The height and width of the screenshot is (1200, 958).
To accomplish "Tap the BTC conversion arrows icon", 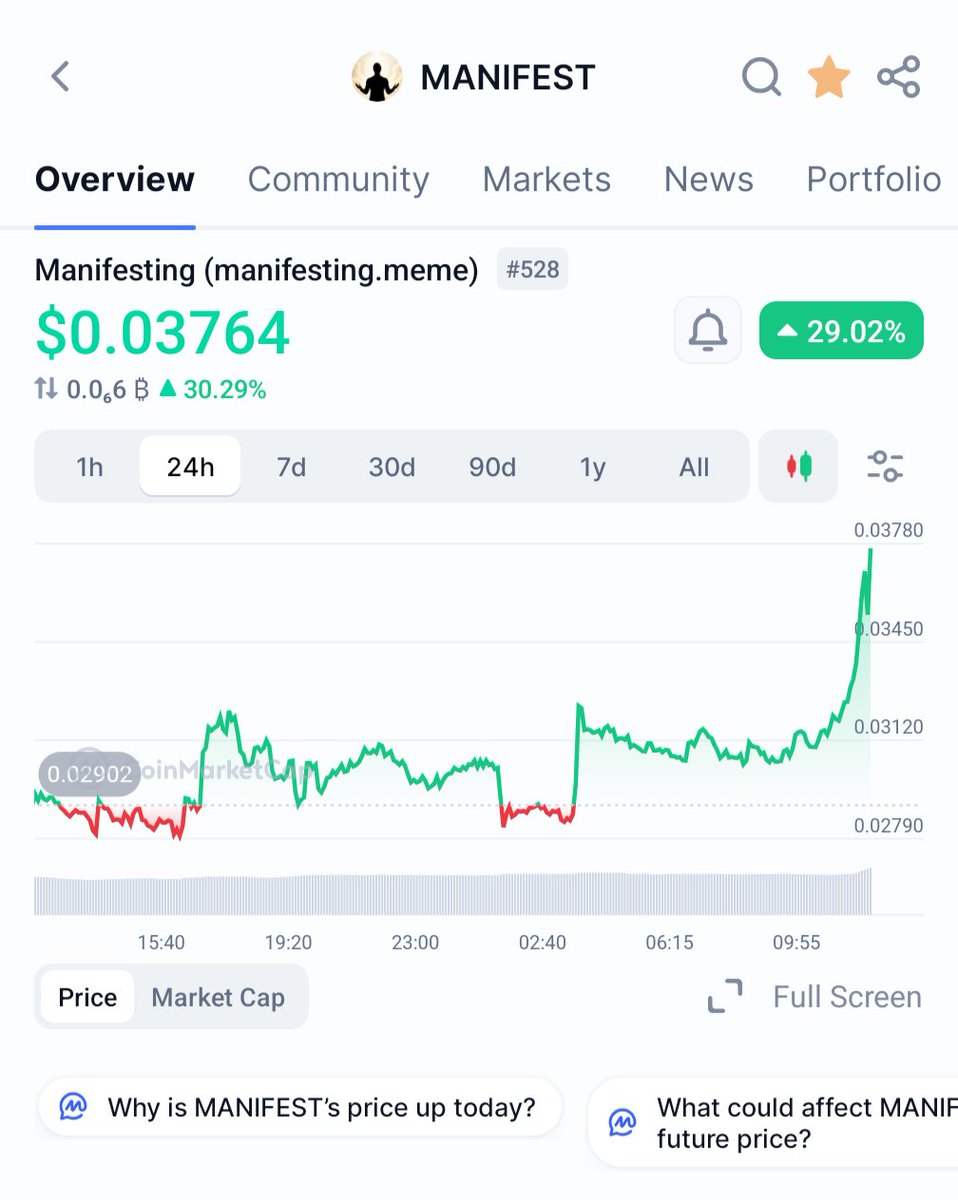I will point(46,389).
